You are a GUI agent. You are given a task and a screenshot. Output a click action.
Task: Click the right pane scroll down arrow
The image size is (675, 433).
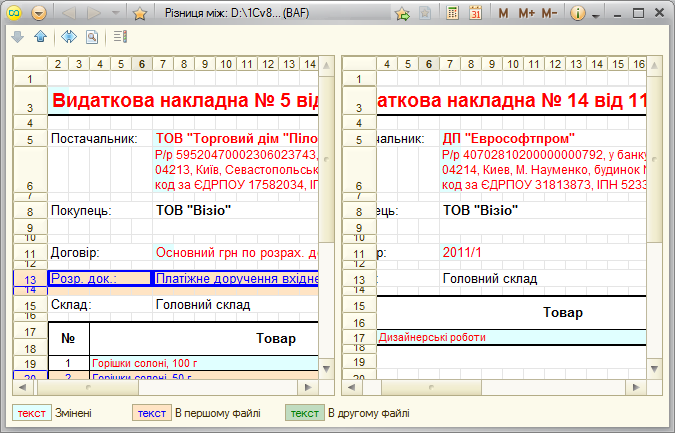654,369
